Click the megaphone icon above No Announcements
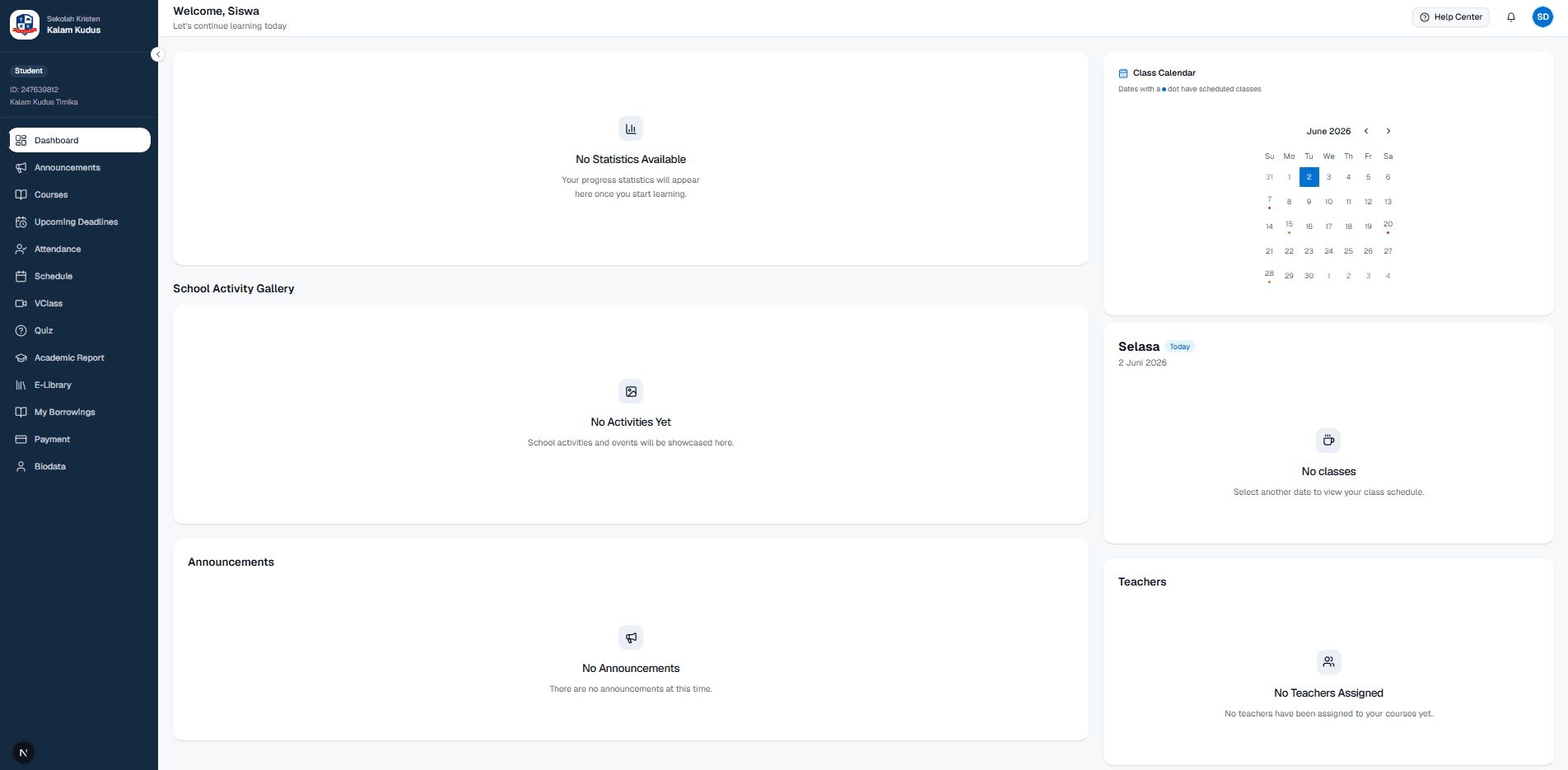Image resolution: width=1568 pixels, height=770 pixels. (x=631, y=637)
